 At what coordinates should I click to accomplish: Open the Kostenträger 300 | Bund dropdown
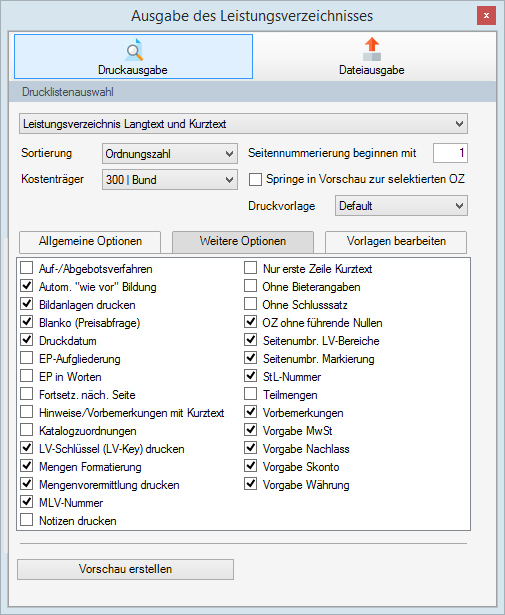(170, 180)
